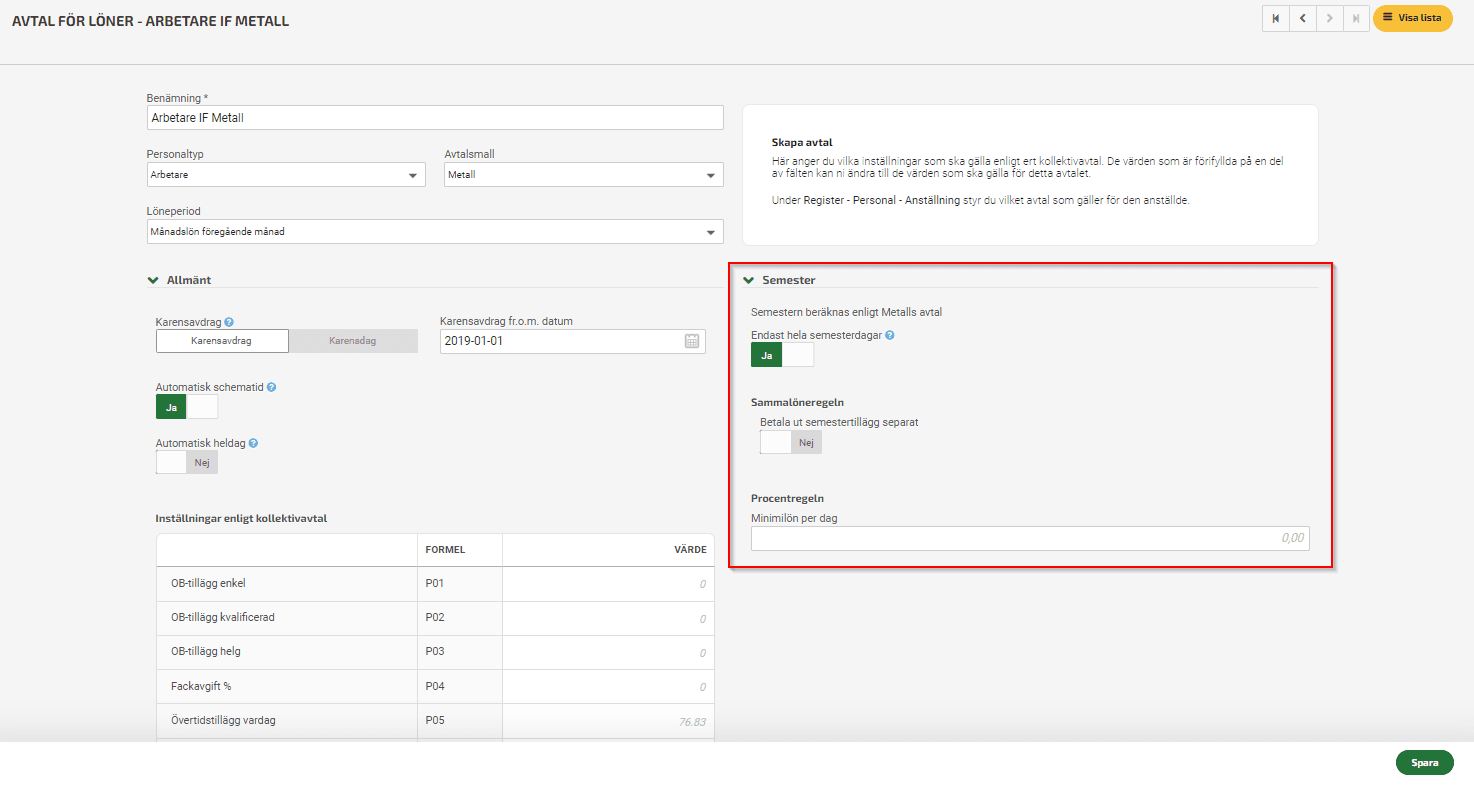Click the FORMEL column header
The height and width of the screenshot is (789, 1474).
coord(445,550)
